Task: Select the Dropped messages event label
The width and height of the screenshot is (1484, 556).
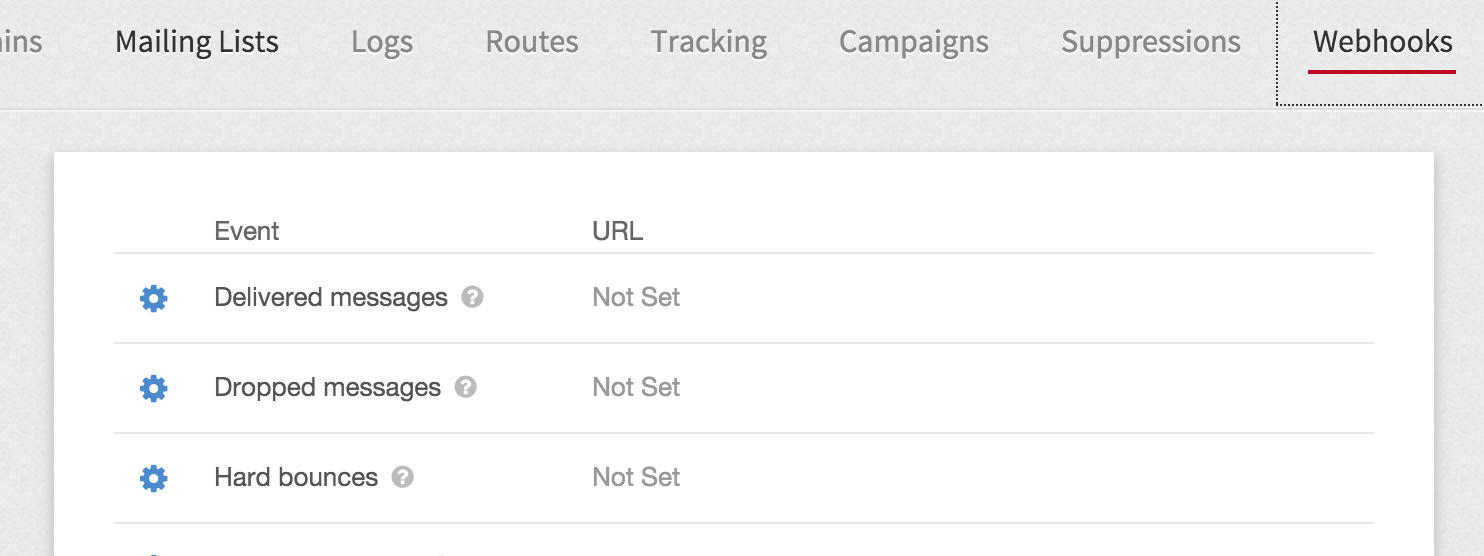Action: 327,388
